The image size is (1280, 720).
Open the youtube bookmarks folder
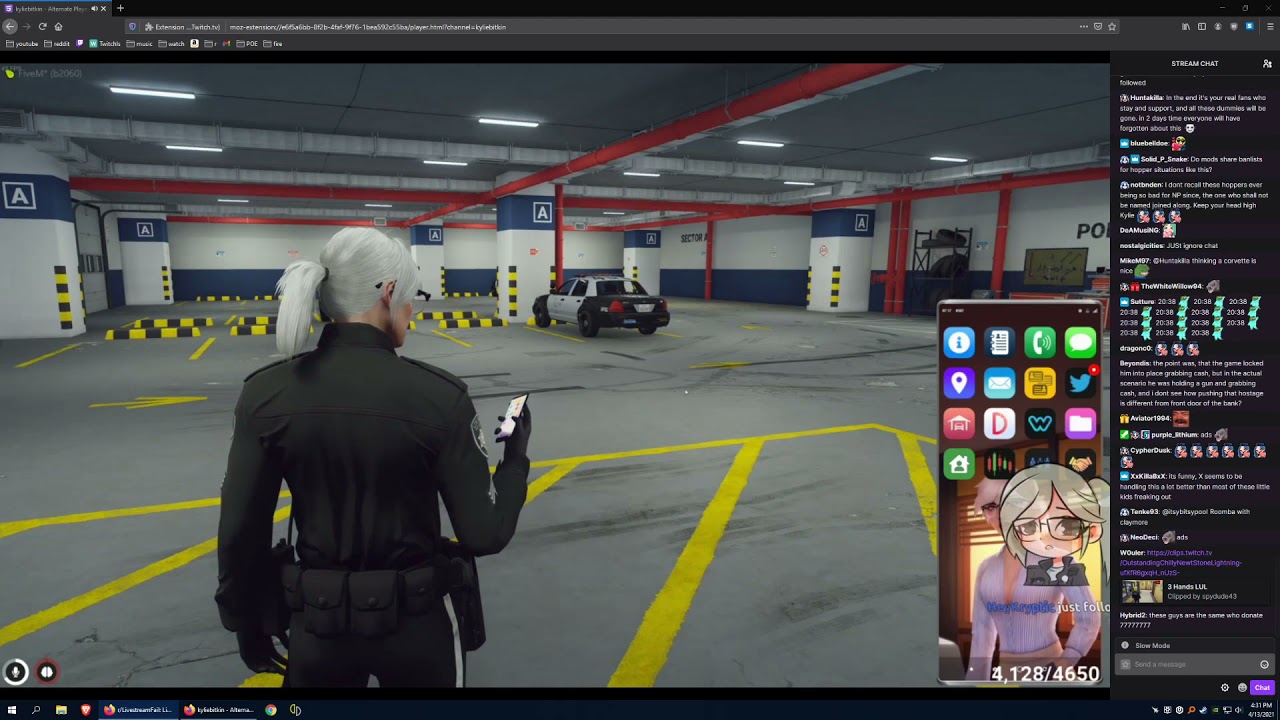pos(22,44)
